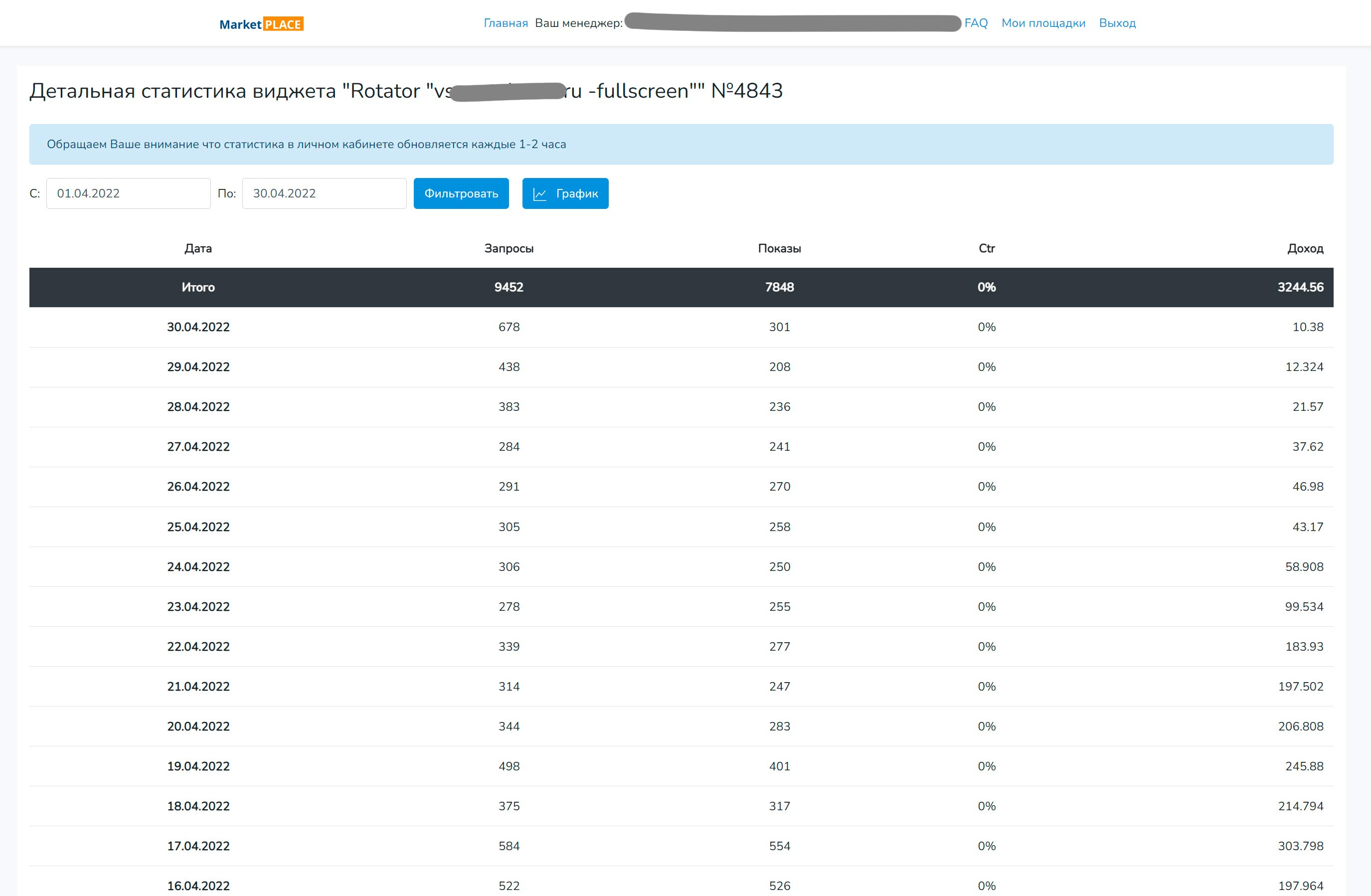Screen dimensions: 1371x896
Task: Go to Мои площадки
Action: 1042,23
